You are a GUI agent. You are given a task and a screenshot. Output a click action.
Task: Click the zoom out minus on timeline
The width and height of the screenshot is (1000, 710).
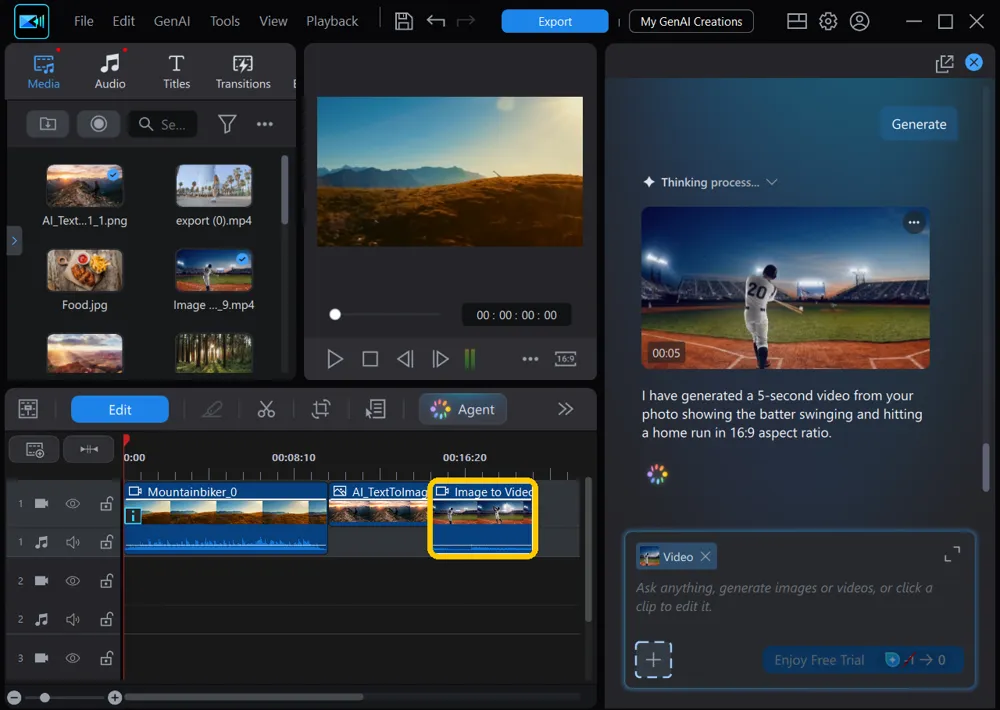pyautogui.click(x=14, y=697)
